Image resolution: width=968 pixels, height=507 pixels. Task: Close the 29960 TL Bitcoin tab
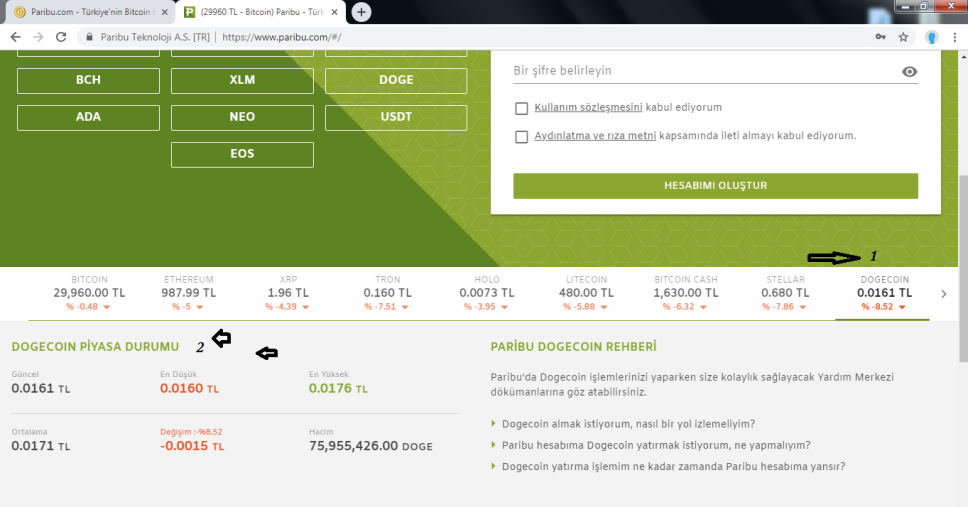334,12
